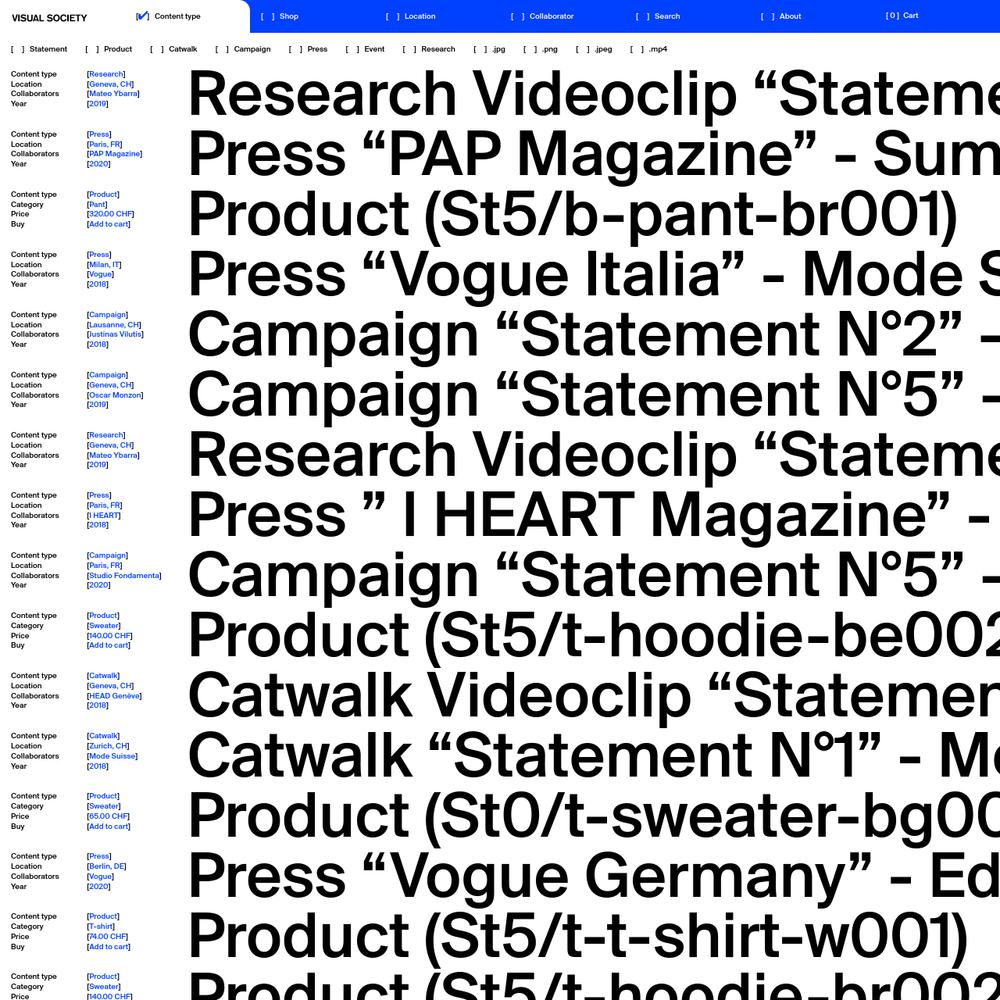Image resolution: width=1000 pixels, height=1000 pixels.
Task: Open the Collaborator filter menu
Action: 541,16
